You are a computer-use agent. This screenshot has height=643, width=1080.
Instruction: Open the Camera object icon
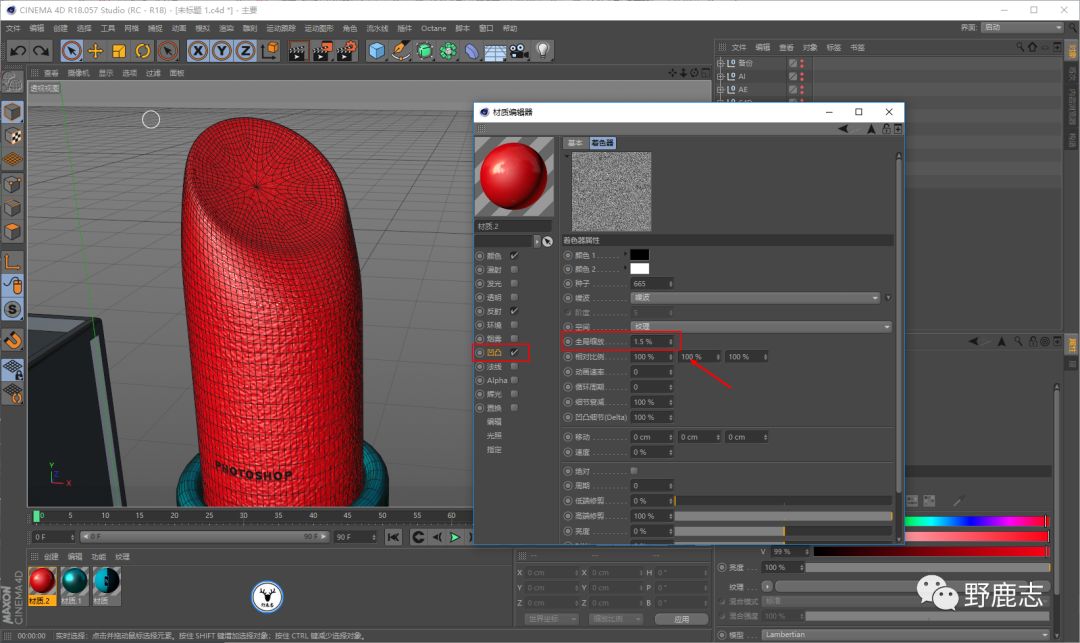[518, 51]
